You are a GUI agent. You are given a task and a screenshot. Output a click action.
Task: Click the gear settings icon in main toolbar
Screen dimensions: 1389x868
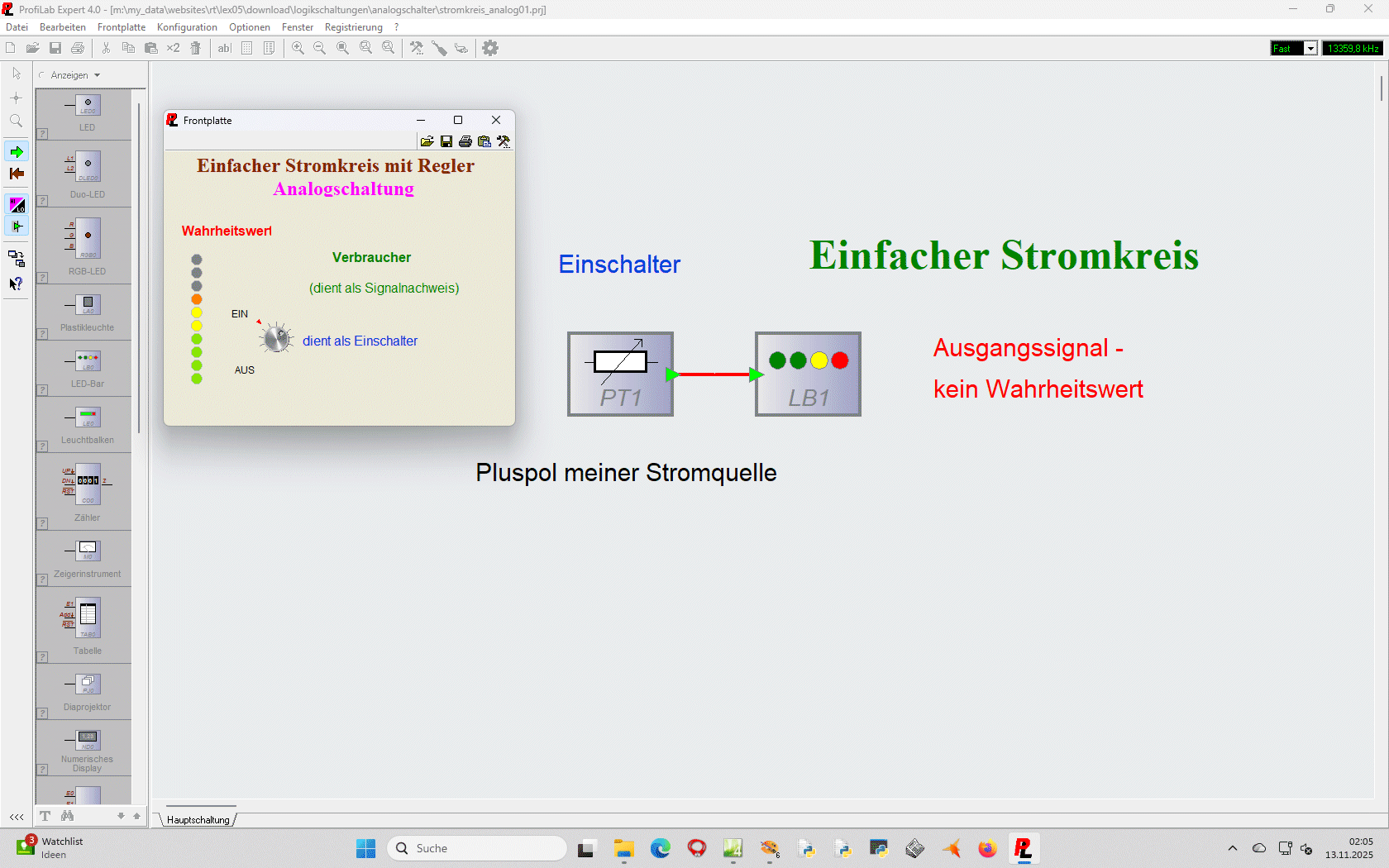coord(490,48)
